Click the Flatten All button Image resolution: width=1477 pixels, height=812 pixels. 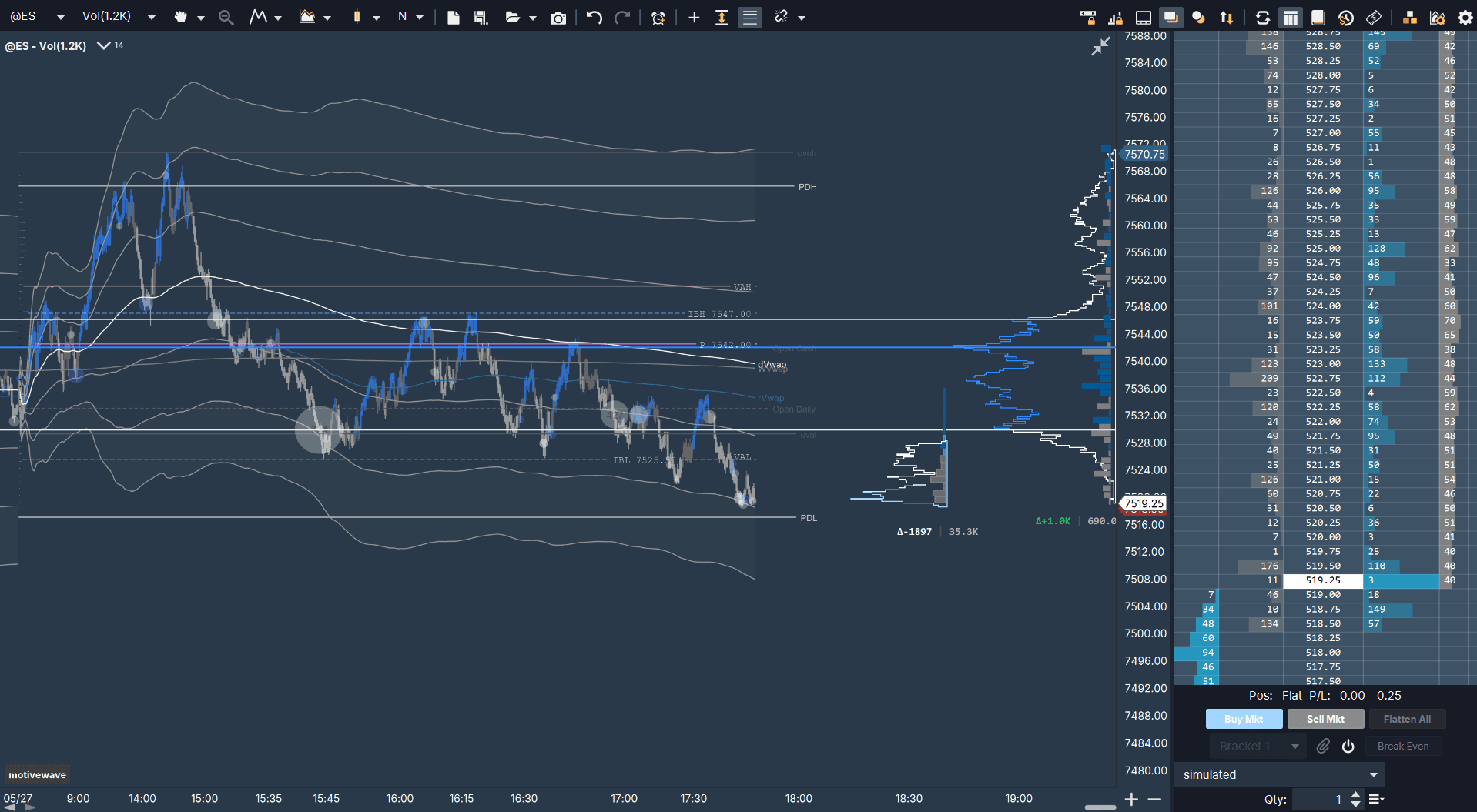point(1407,719)
